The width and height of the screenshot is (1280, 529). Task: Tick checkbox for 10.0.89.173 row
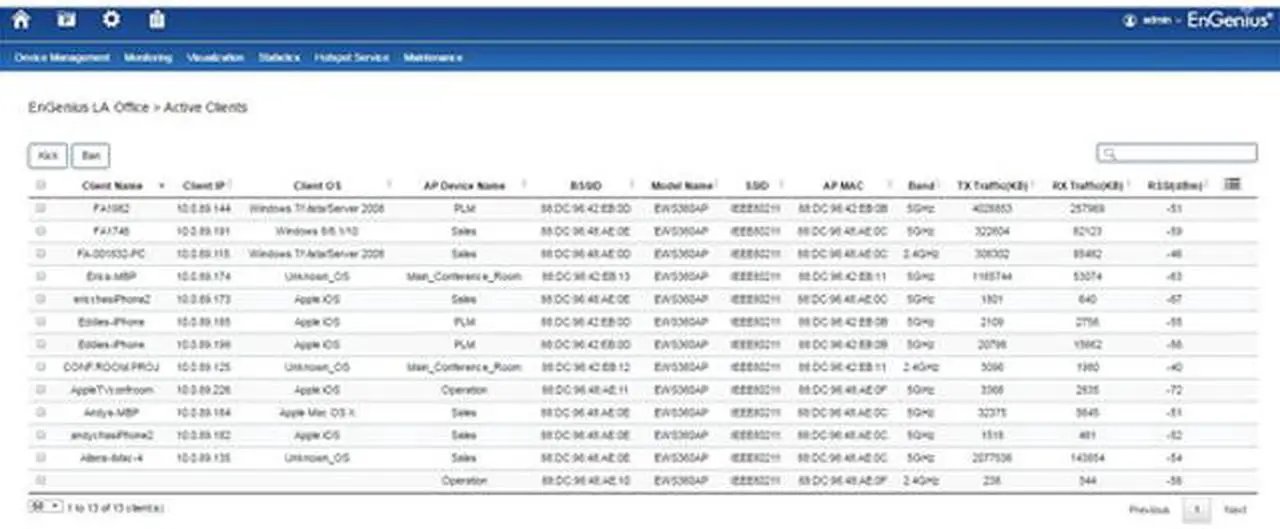coord(41,299)
